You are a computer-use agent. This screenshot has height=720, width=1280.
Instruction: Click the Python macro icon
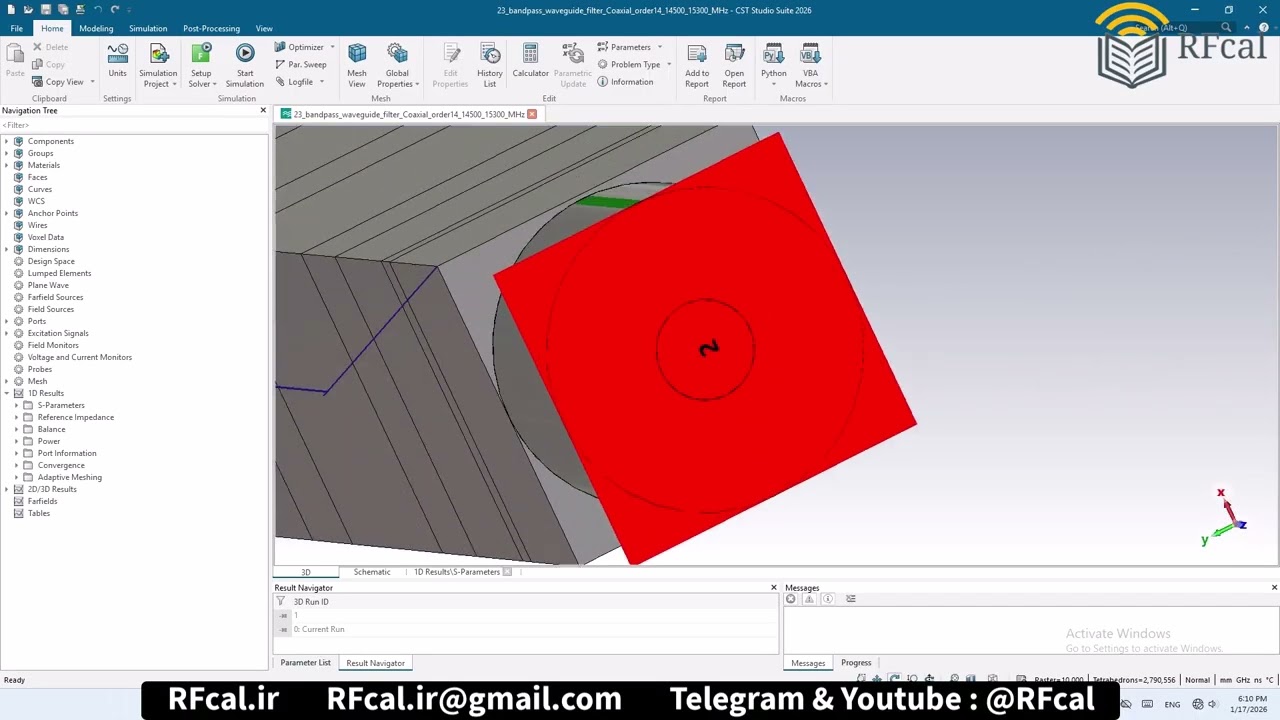pos(773,62)
